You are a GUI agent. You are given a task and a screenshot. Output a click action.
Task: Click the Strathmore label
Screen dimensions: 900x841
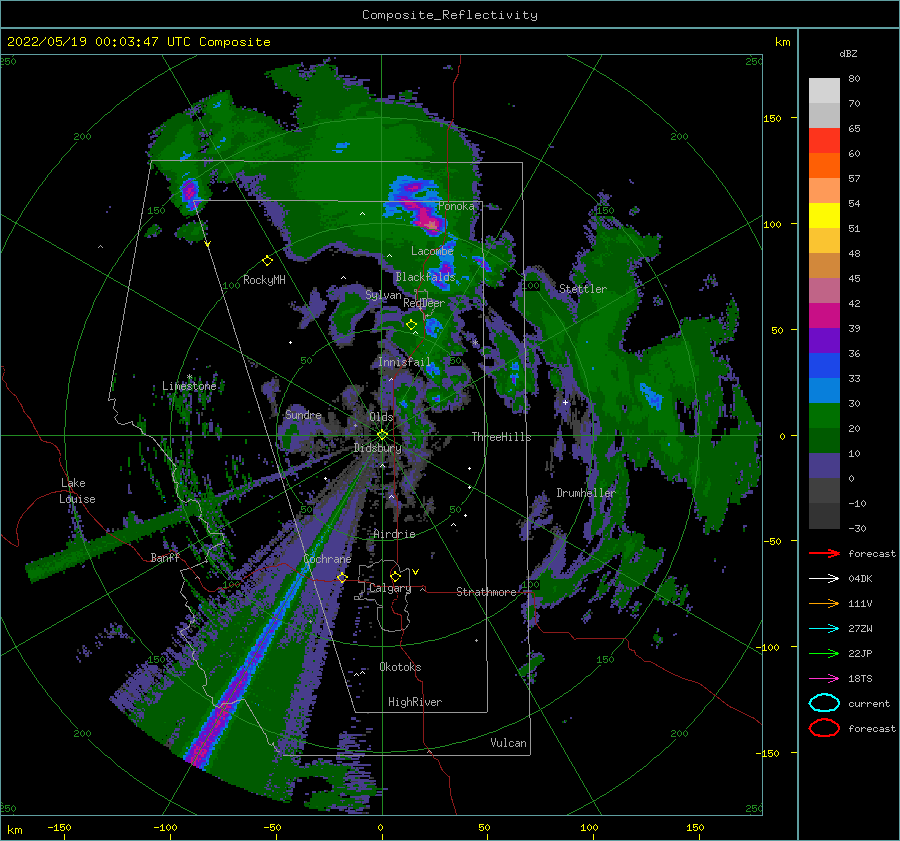pyautogui.click(x=486, y=592)
